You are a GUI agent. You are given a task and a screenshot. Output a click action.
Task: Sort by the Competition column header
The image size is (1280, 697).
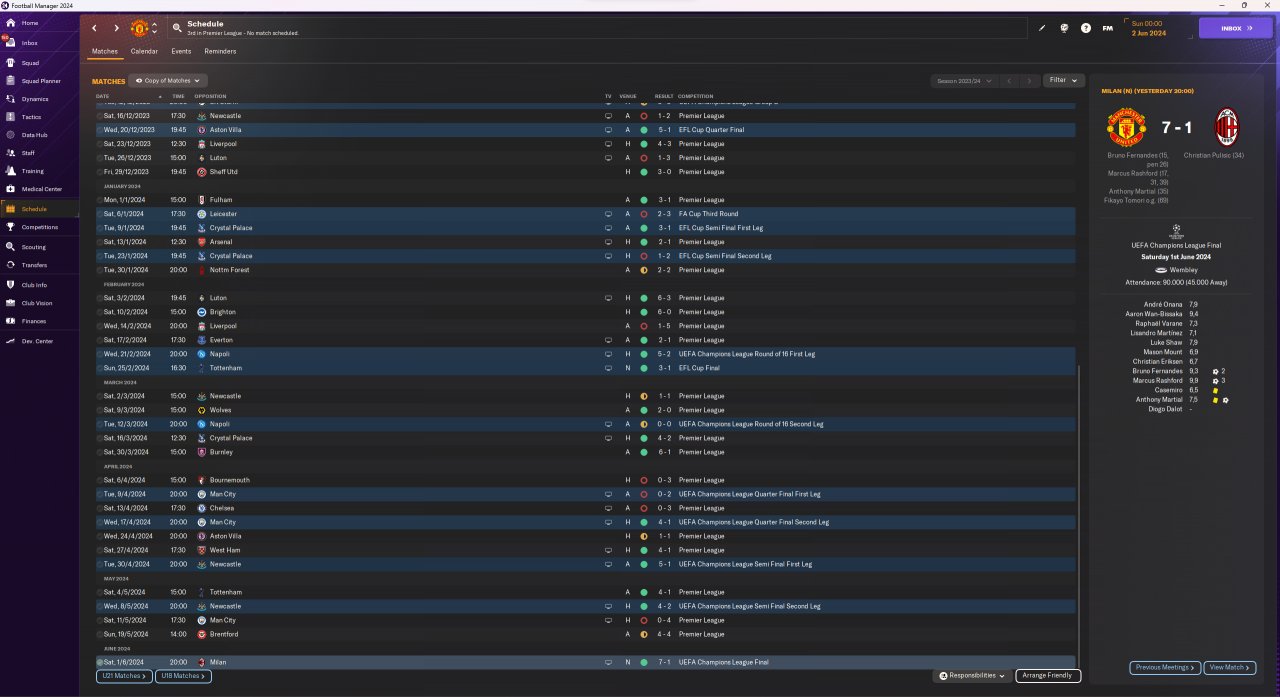click(x=695, y=96)
